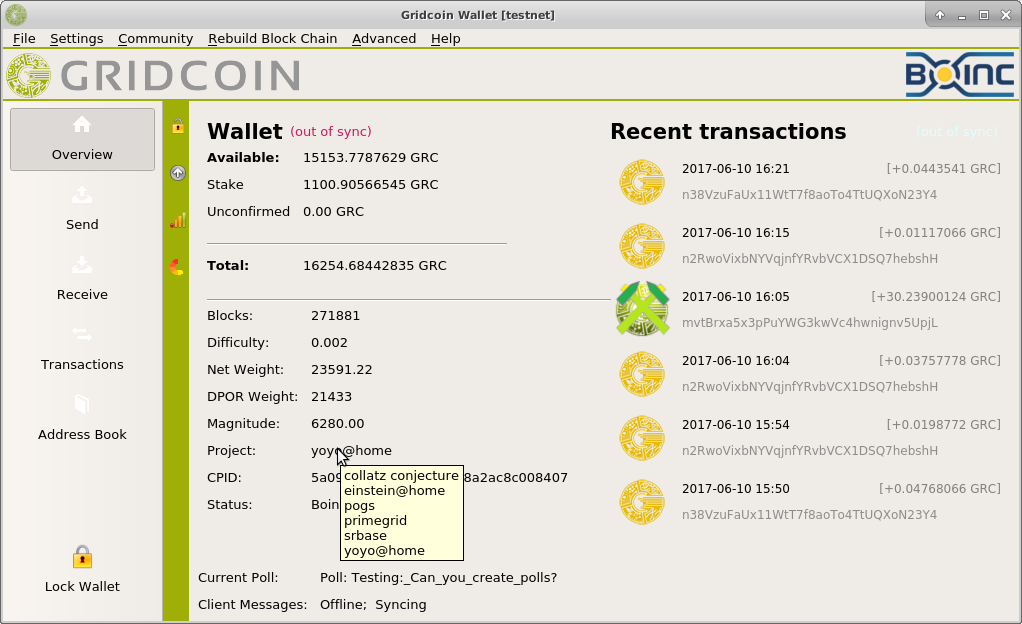The width and height of the screenshot is (1022, 624).
Task: Click the Project value yoyo@home
Action: tap(351, 451)
